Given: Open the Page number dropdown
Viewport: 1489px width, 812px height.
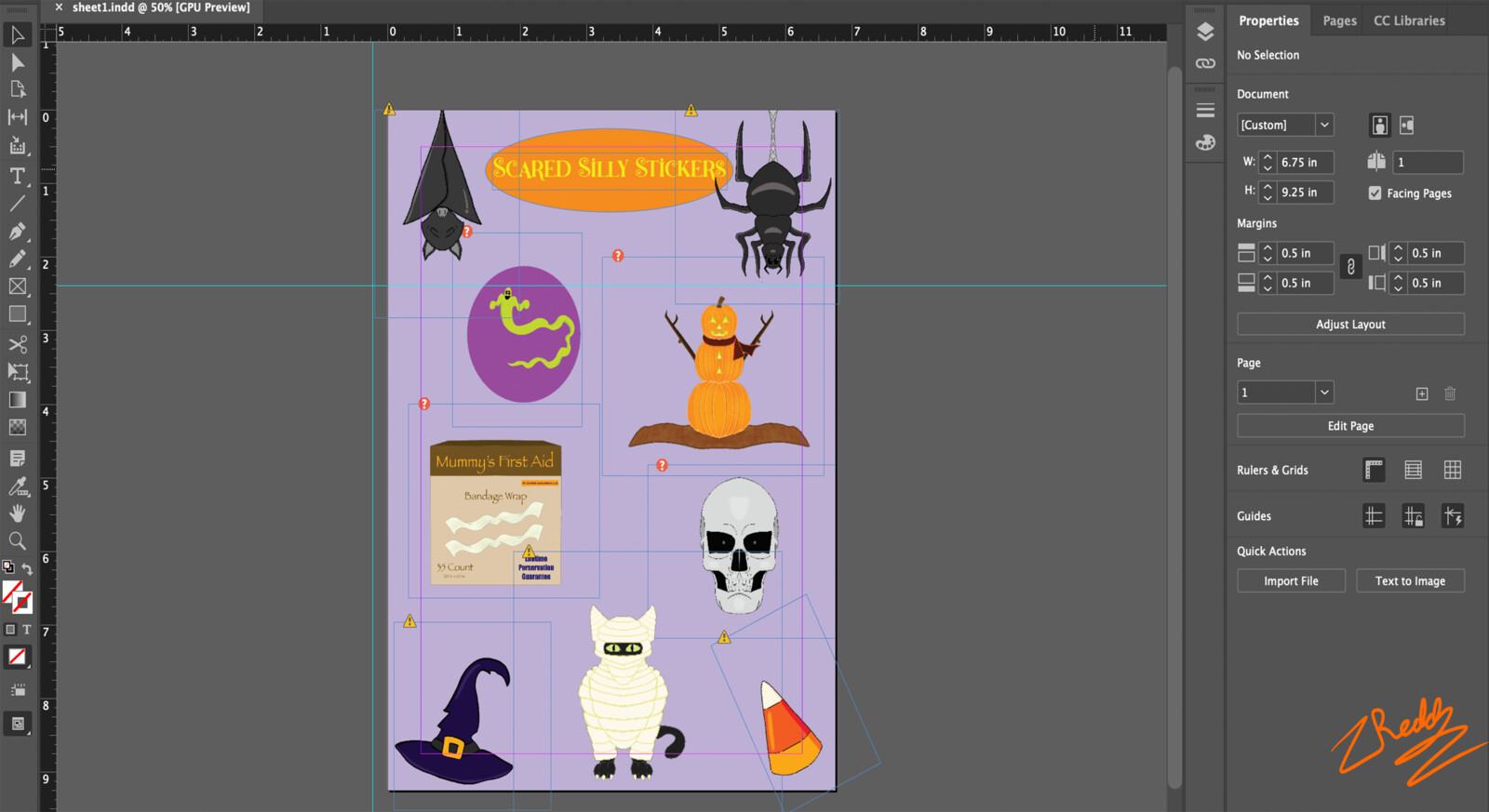Looking at the screenshot, I should 1324,393.
